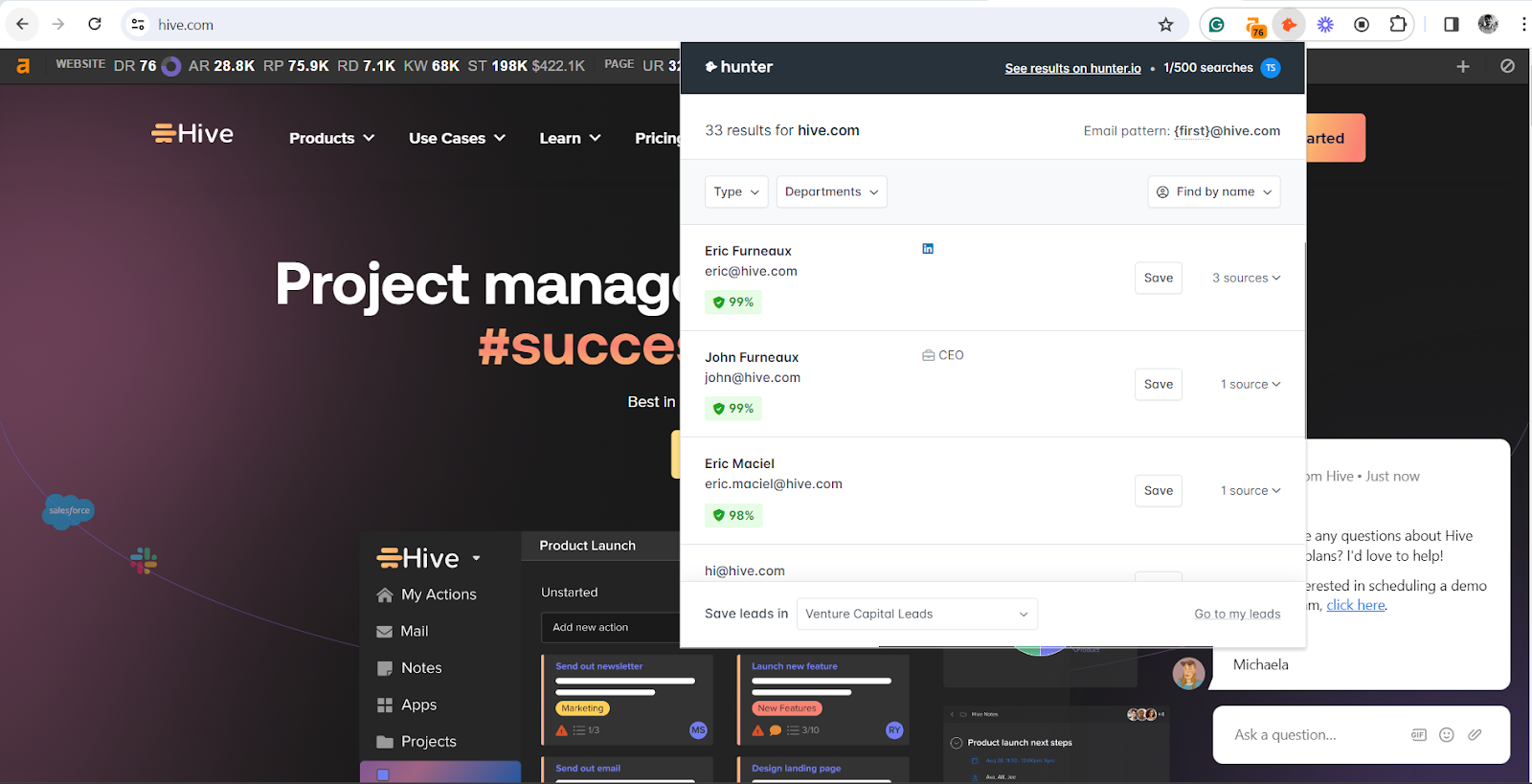Reload the hive.com page
The width and height of the screenshot is (1532, 784).
95,24
